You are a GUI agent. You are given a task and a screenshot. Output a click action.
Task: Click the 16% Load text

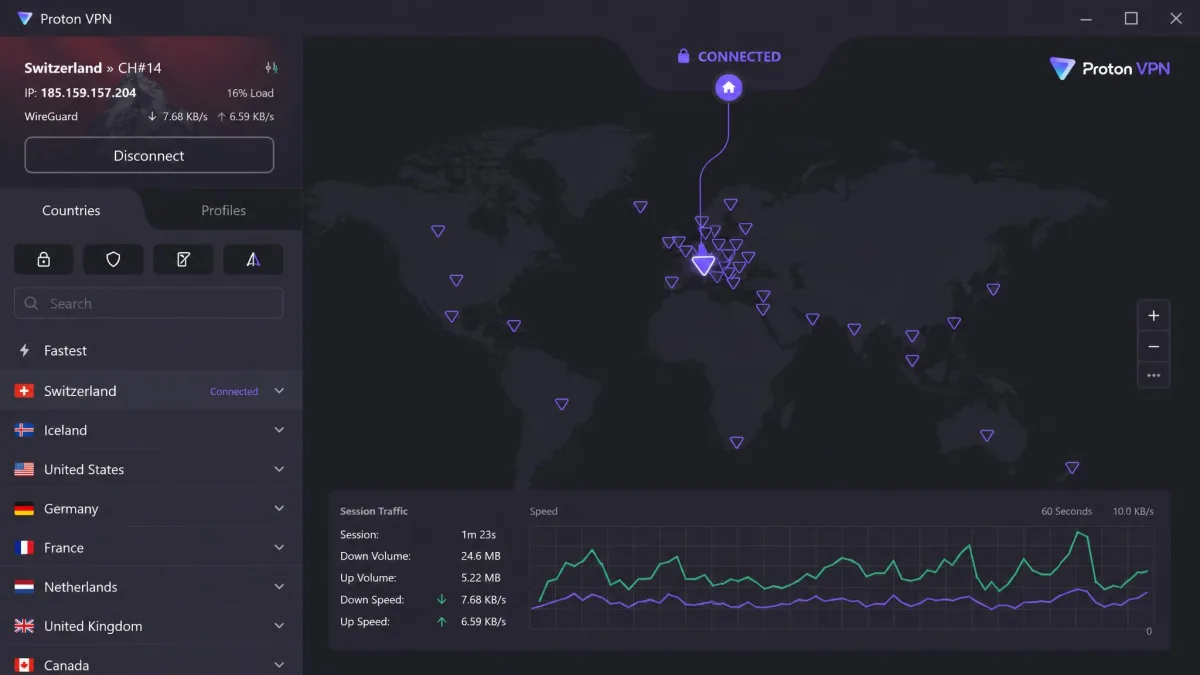click(250, 93)
